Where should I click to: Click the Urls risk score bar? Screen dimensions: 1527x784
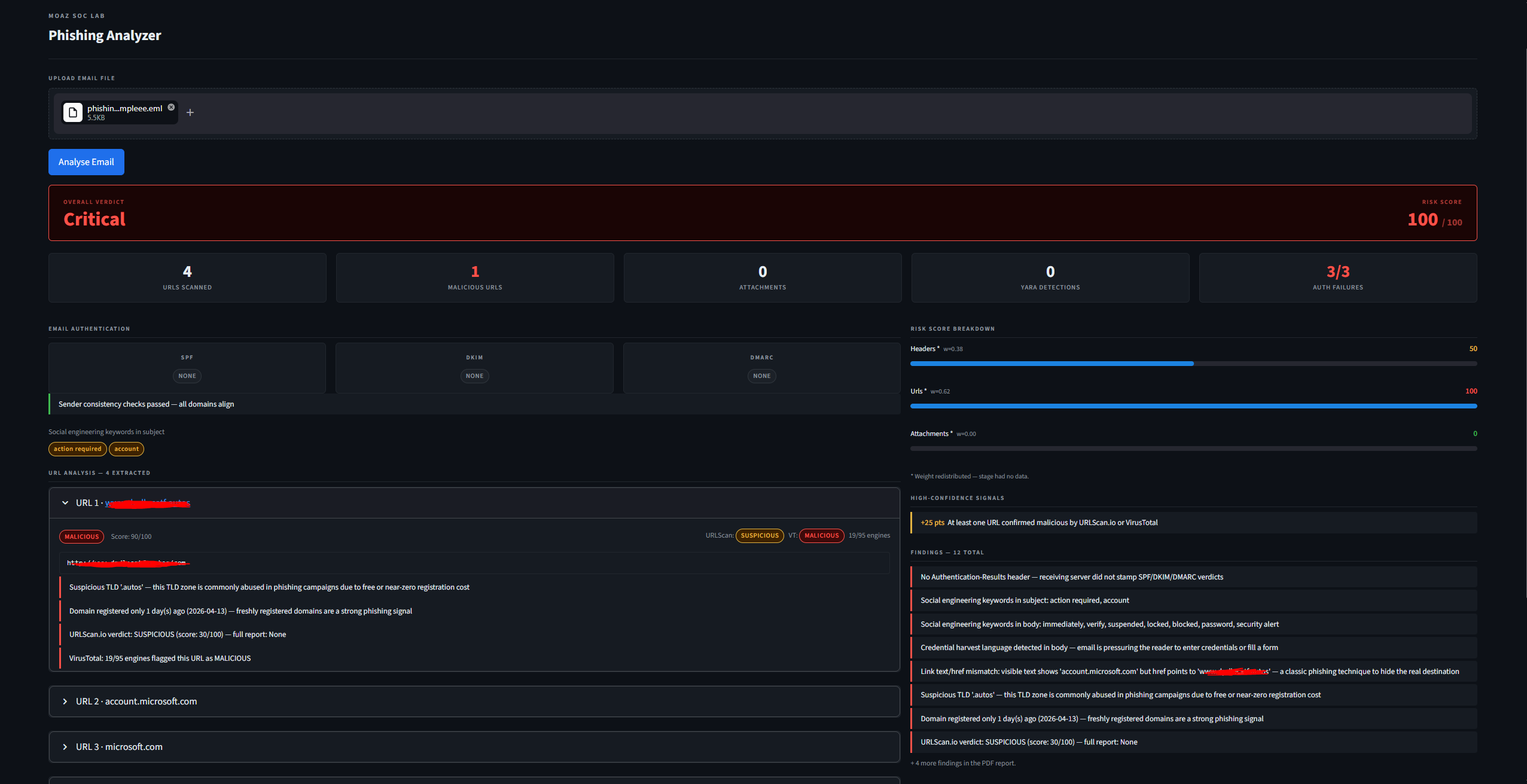(1193, 406)
